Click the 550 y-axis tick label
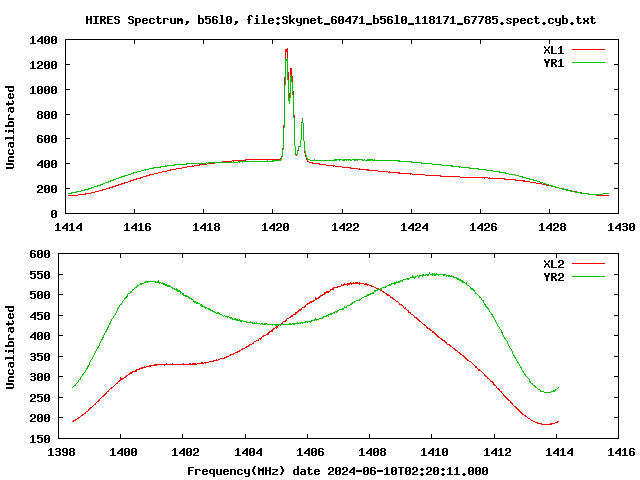 pos(40,276)
